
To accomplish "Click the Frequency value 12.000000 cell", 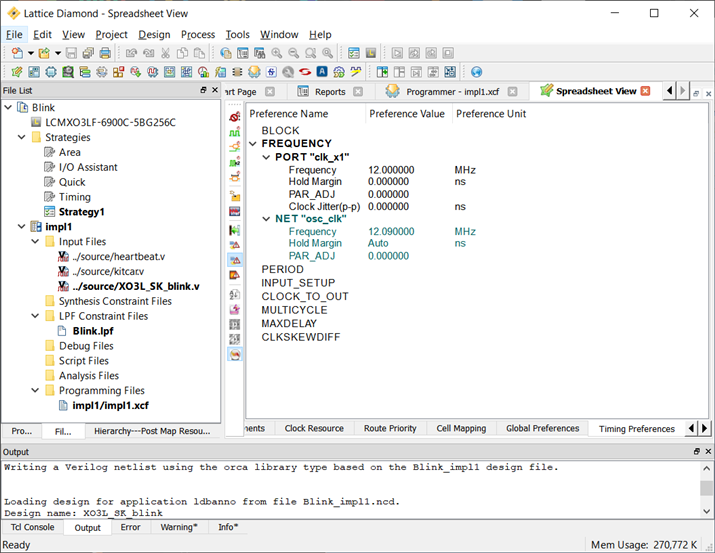I will tap(391, 171).
